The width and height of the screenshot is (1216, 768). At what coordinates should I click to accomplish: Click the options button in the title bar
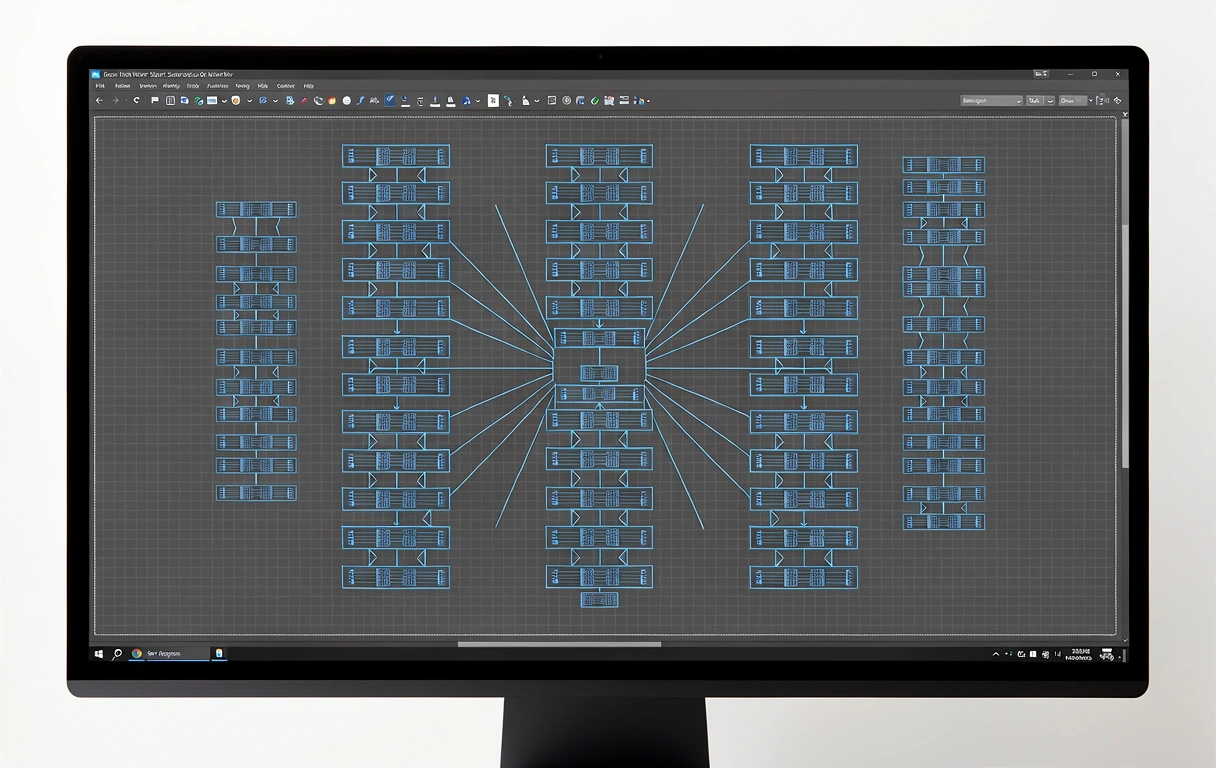1040,73
